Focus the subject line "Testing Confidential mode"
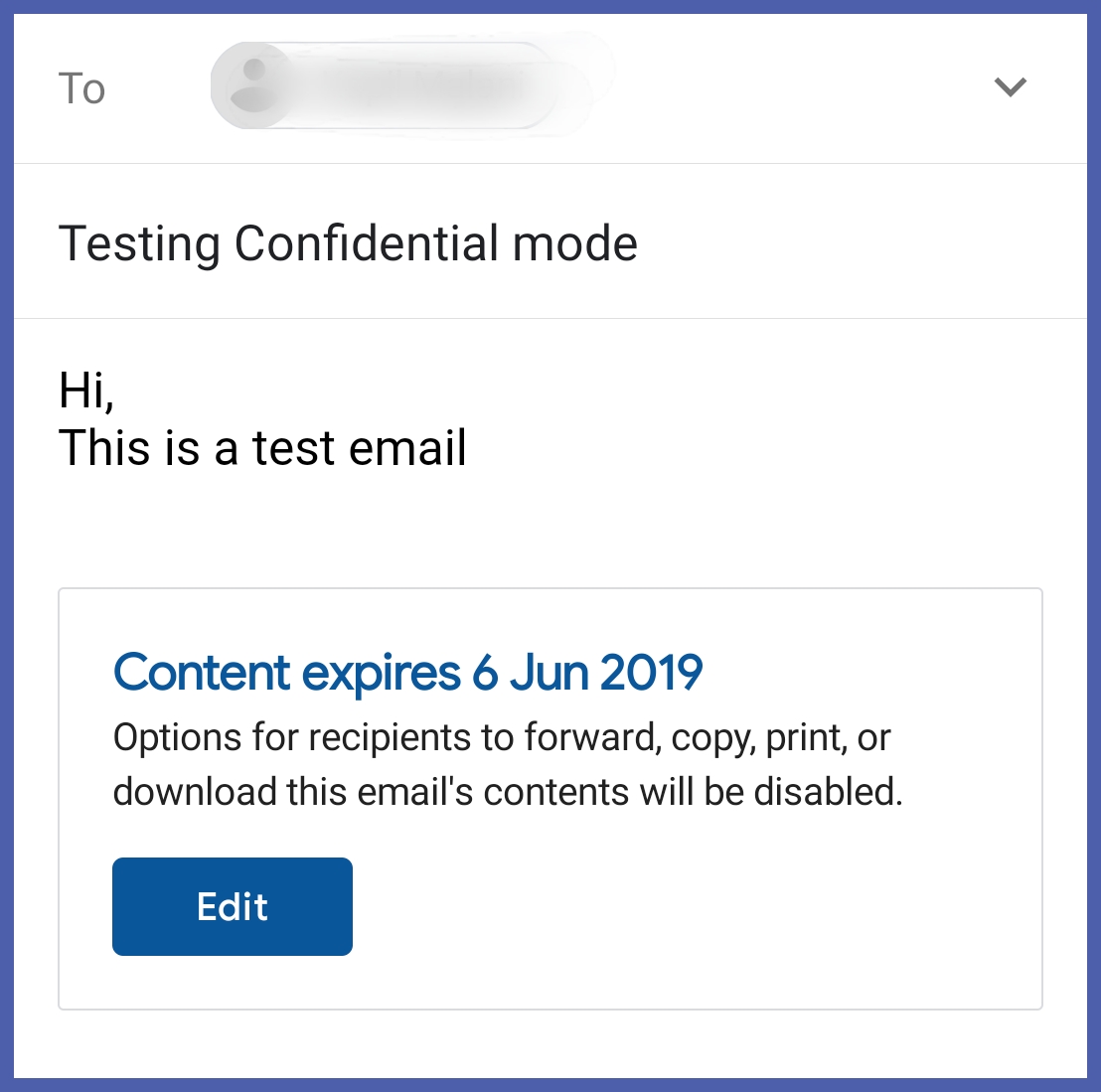 coord(348,243)
